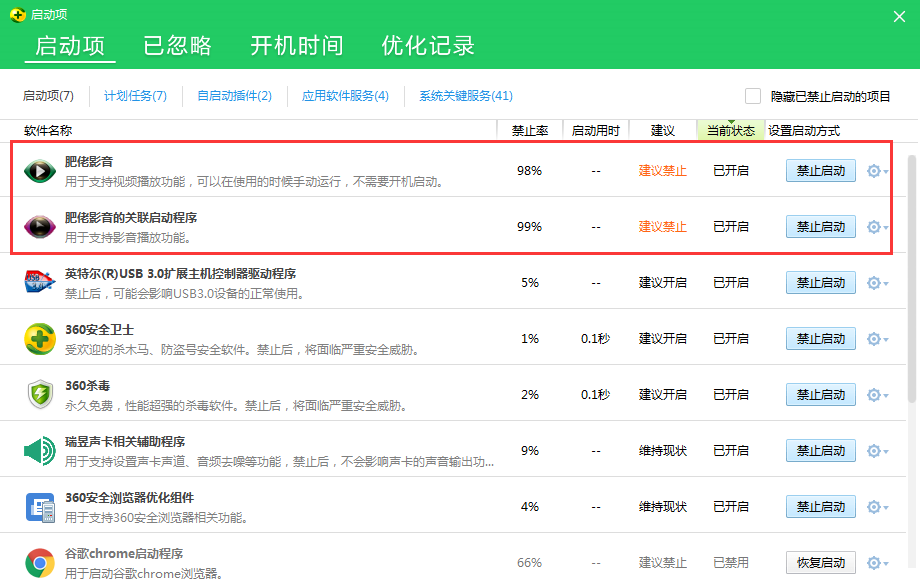Click the 360 logo in the titlebar

17,14
